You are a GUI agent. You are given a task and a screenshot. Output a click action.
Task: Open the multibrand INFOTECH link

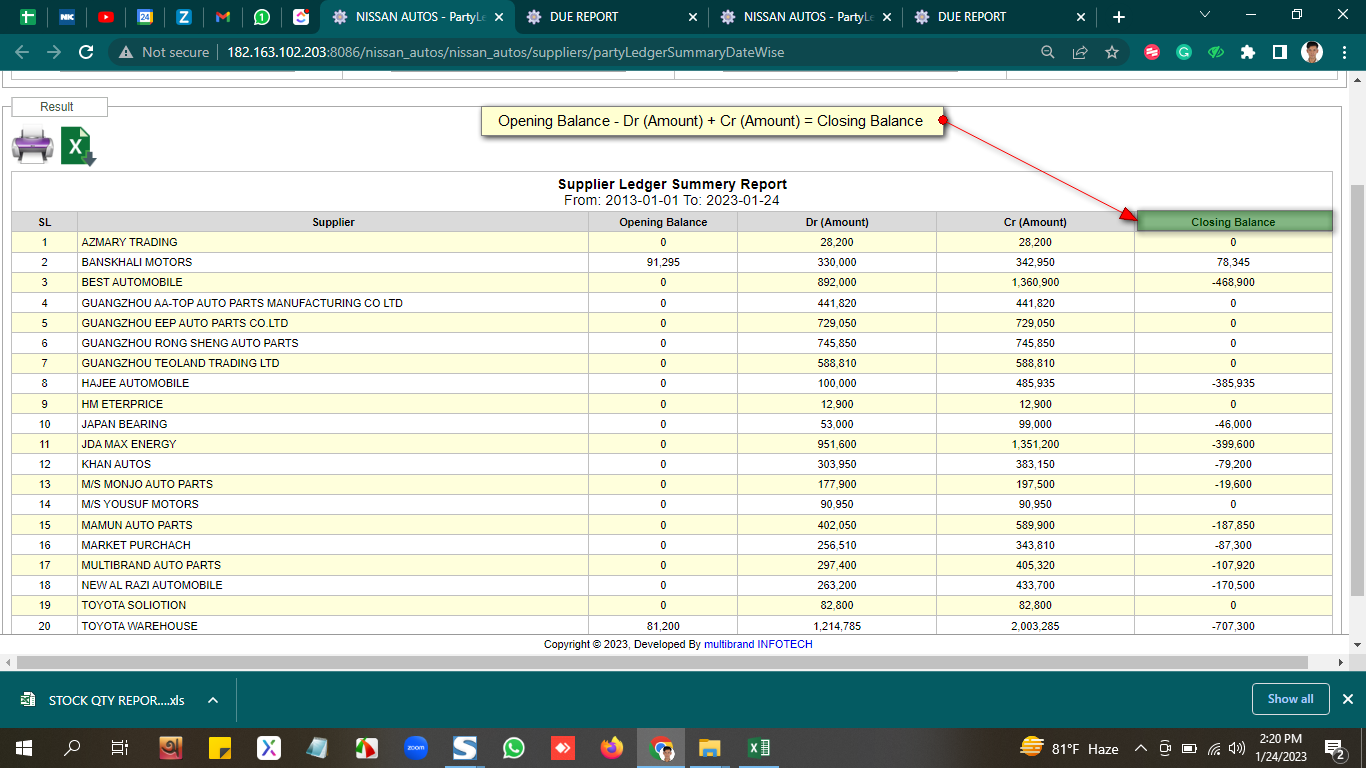point(758,645)
